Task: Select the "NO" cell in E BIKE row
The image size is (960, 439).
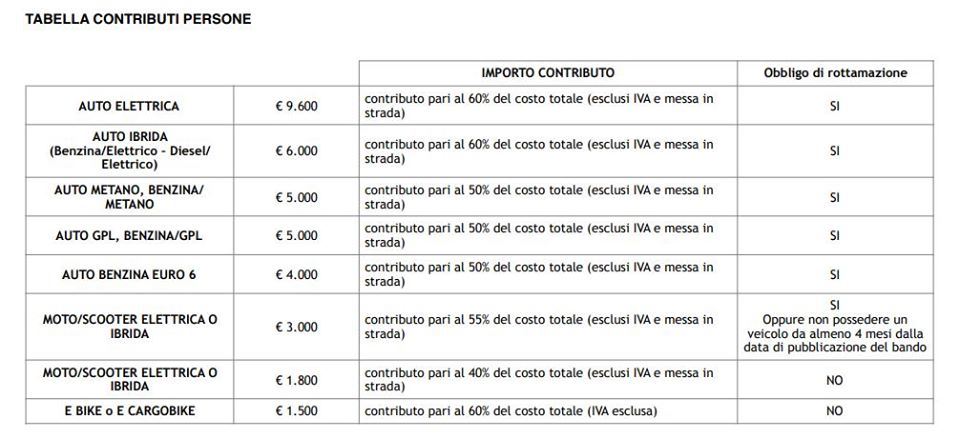Action: [x=835, y=411]
